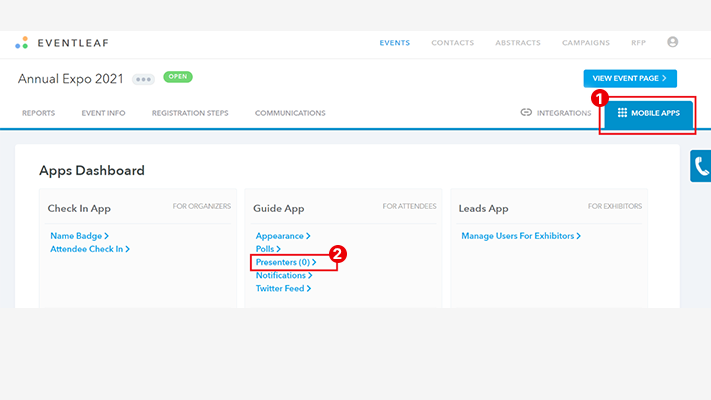Open the Name Badge link

pyautogui.click(x=79, y=236)
